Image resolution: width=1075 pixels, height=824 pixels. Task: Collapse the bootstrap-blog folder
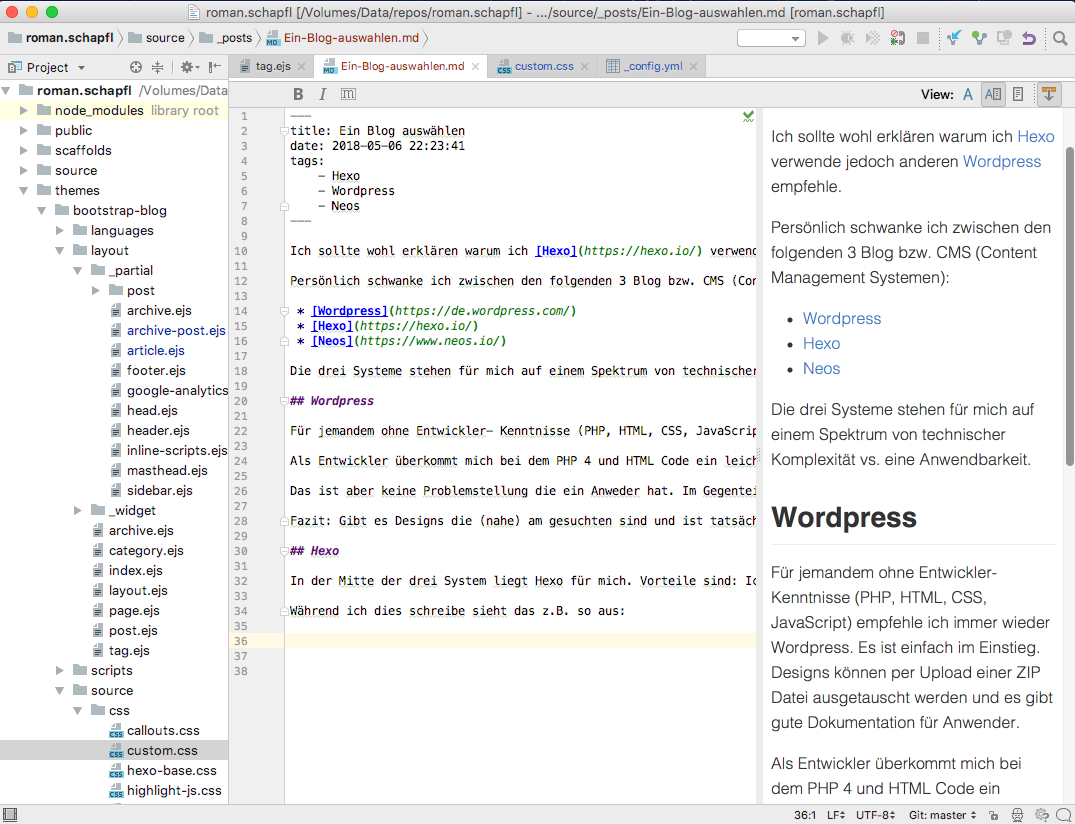42,210
